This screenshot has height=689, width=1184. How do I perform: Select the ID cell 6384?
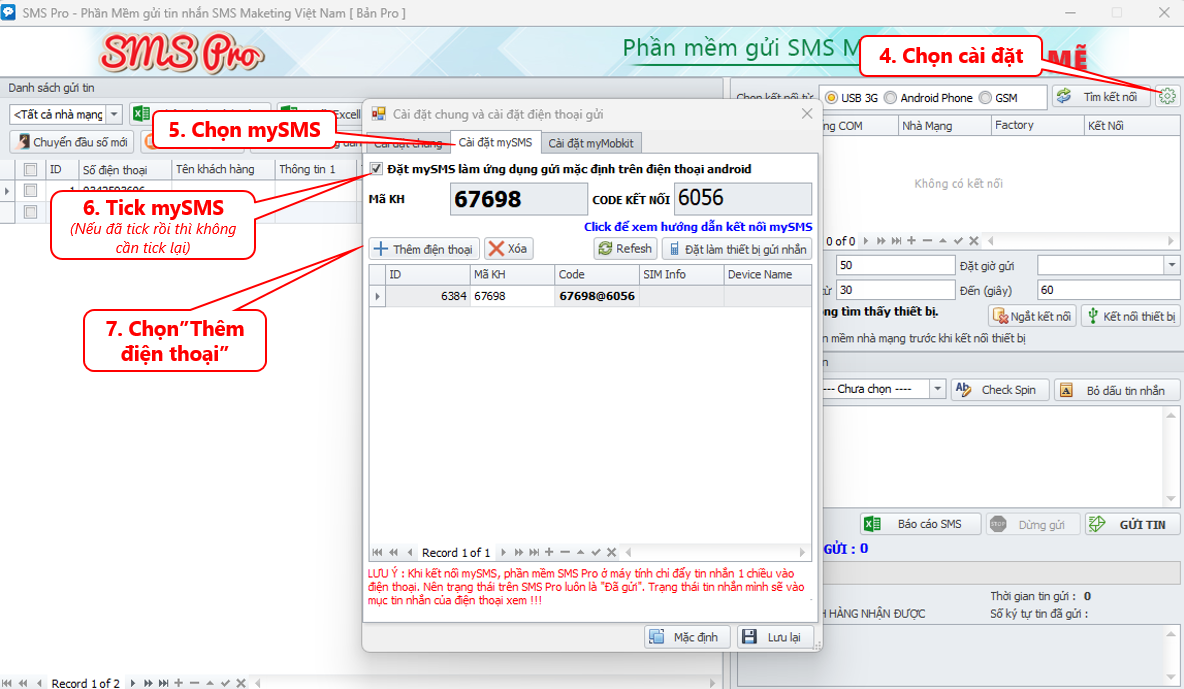[x=428, y=296]
